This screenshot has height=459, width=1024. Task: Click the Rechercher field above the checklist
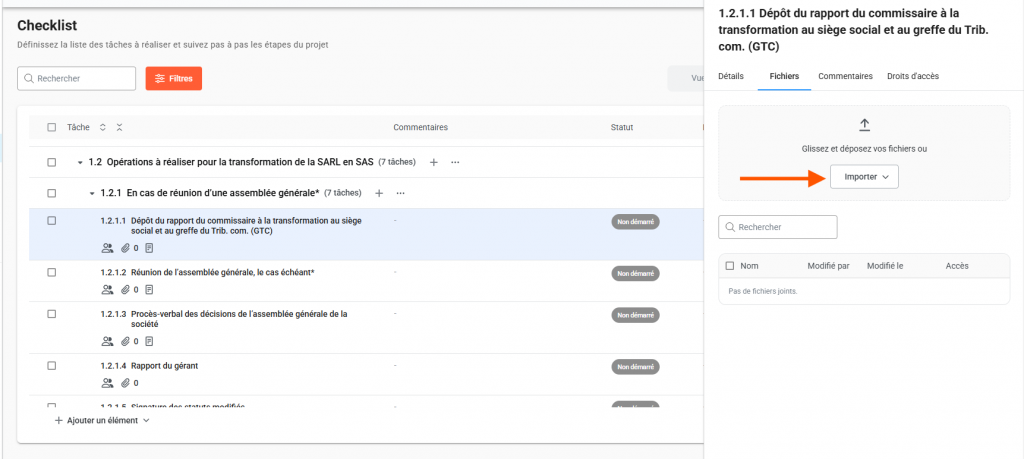[x=77, y=78]
